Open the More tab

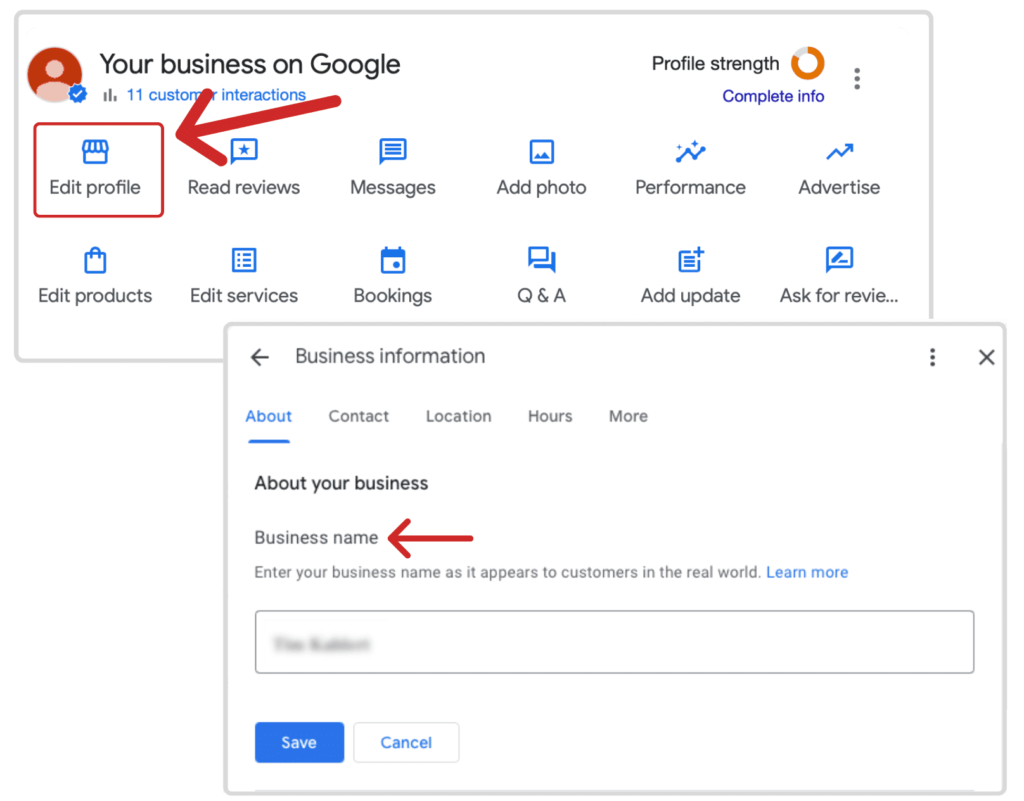(628, 416)
